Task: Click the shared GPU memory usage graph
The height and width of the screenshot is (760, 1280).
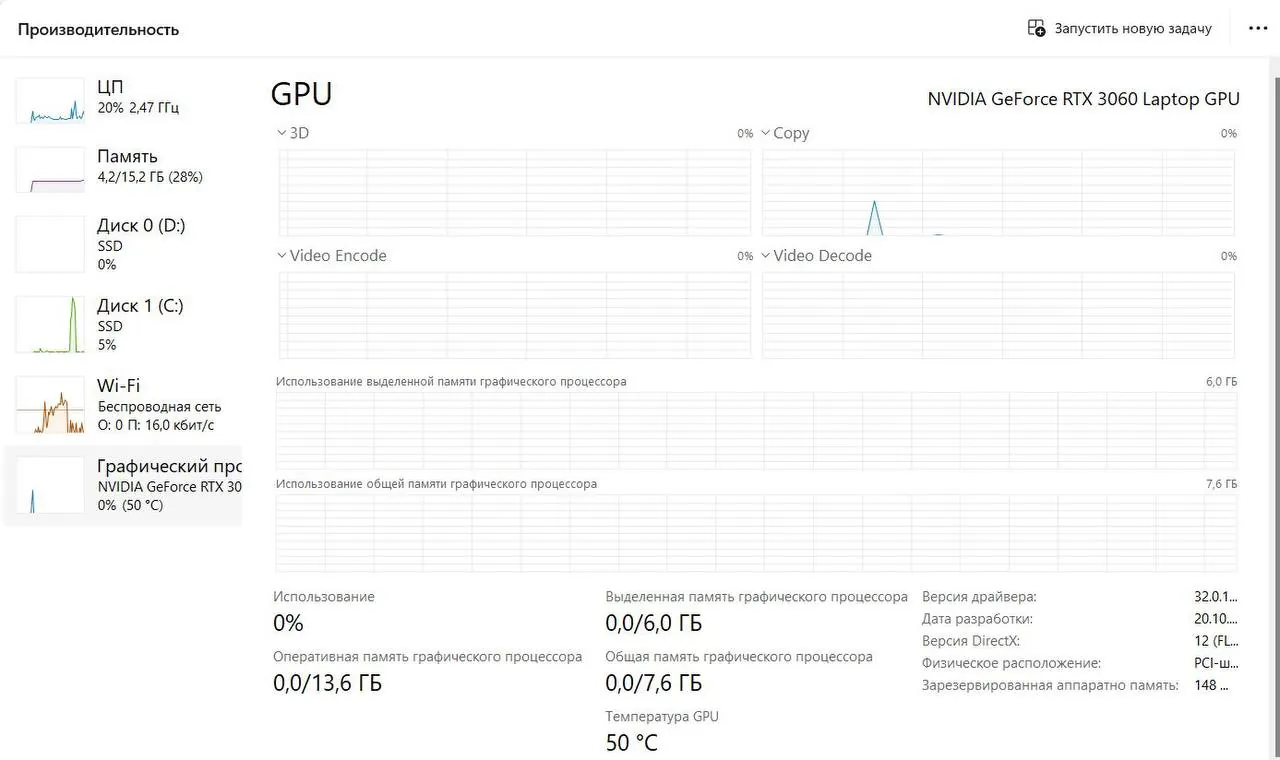Action: [756, 533]
